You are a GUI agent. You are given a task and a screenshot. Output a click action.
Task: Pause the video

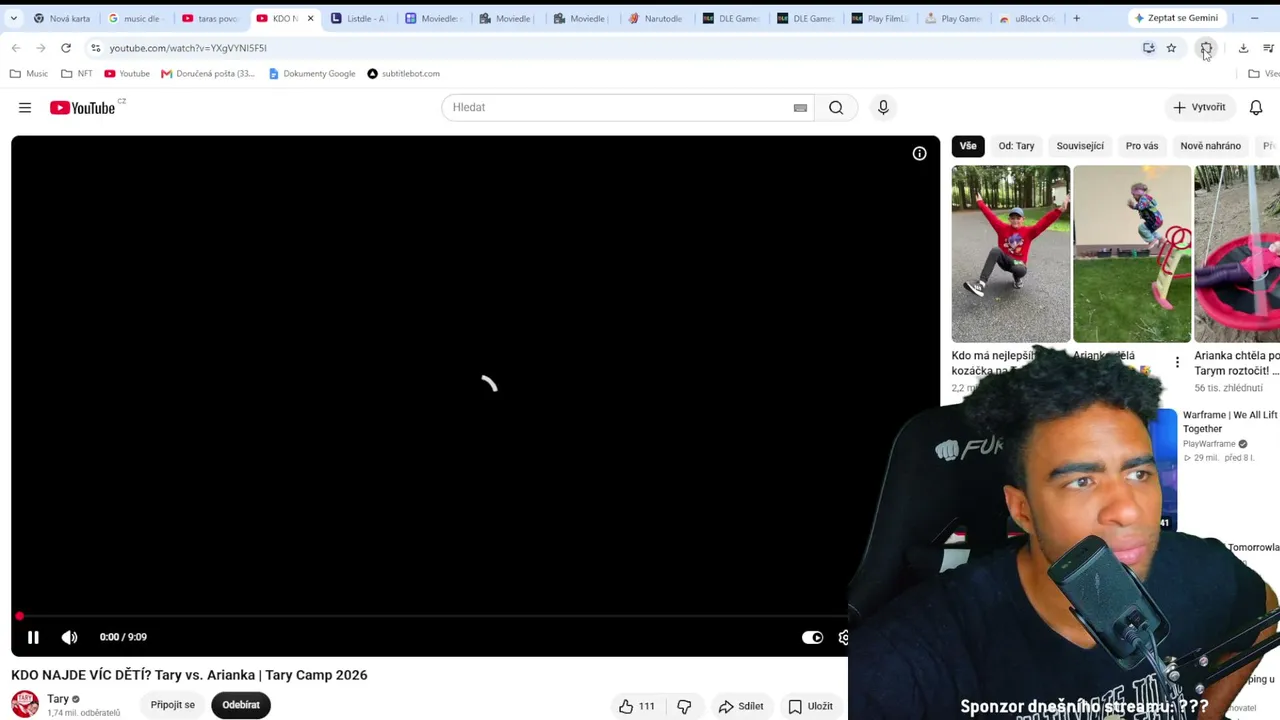(x=33, y=637)
